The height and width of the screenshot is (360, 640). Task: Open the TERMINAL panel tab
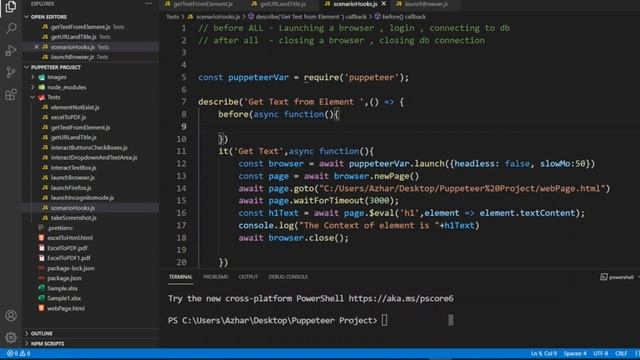pos(180,277)
